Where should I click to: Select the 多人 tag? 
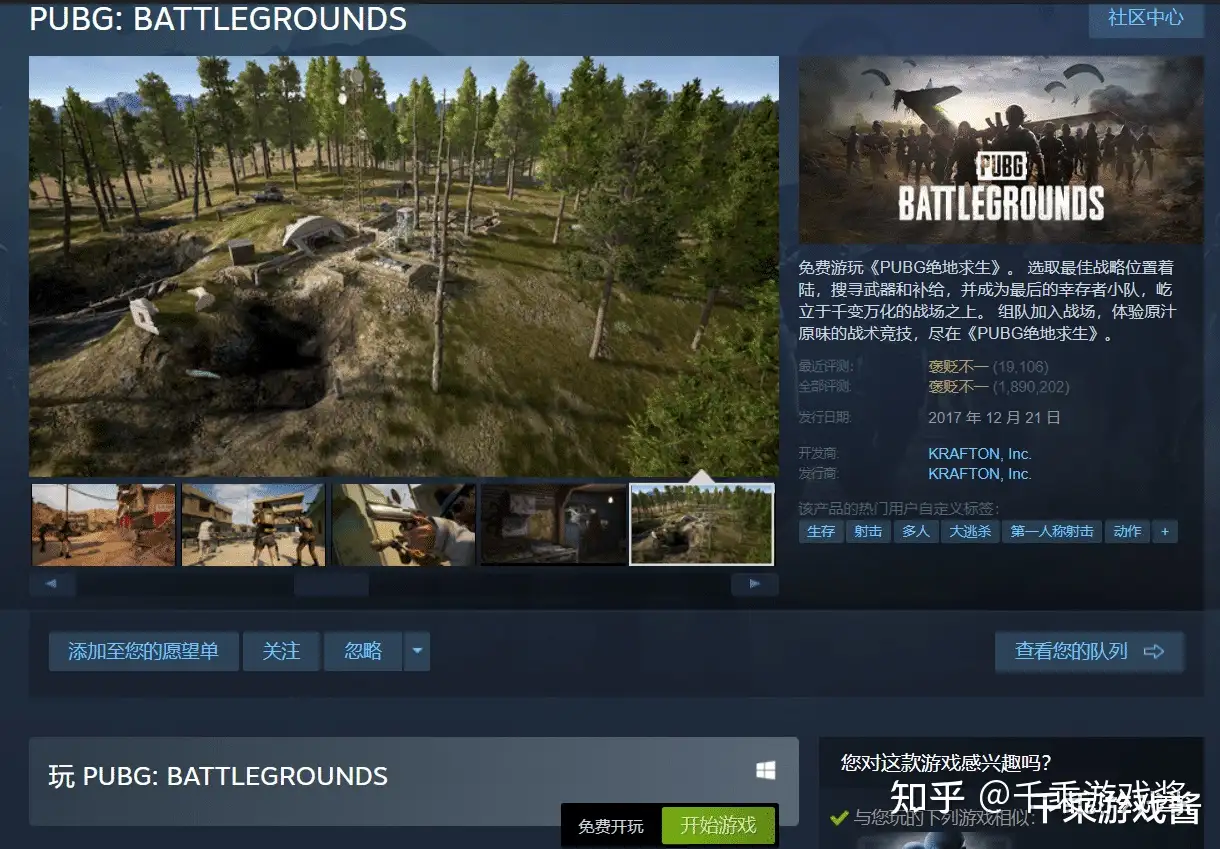(x=916, y=531)
